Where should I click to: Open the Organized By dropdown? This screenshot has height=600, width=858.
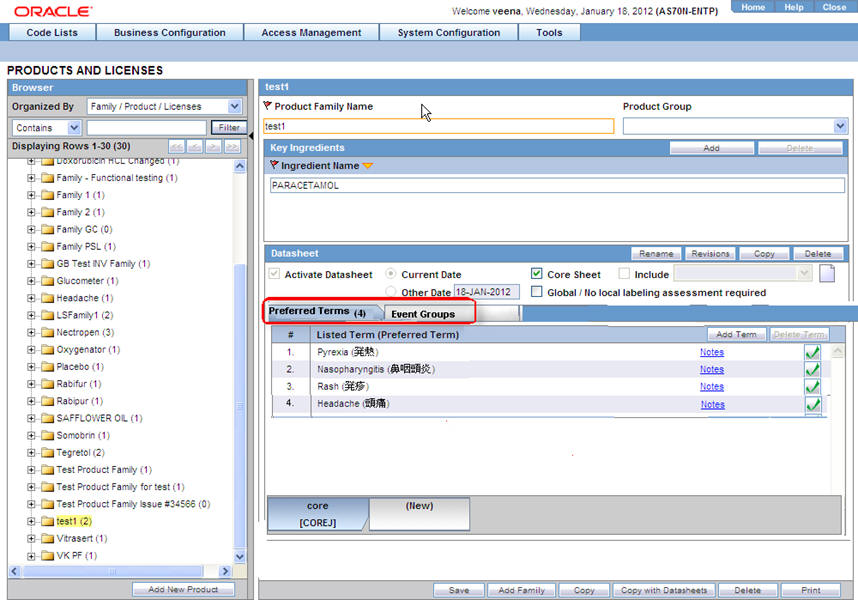click(234, 106)
